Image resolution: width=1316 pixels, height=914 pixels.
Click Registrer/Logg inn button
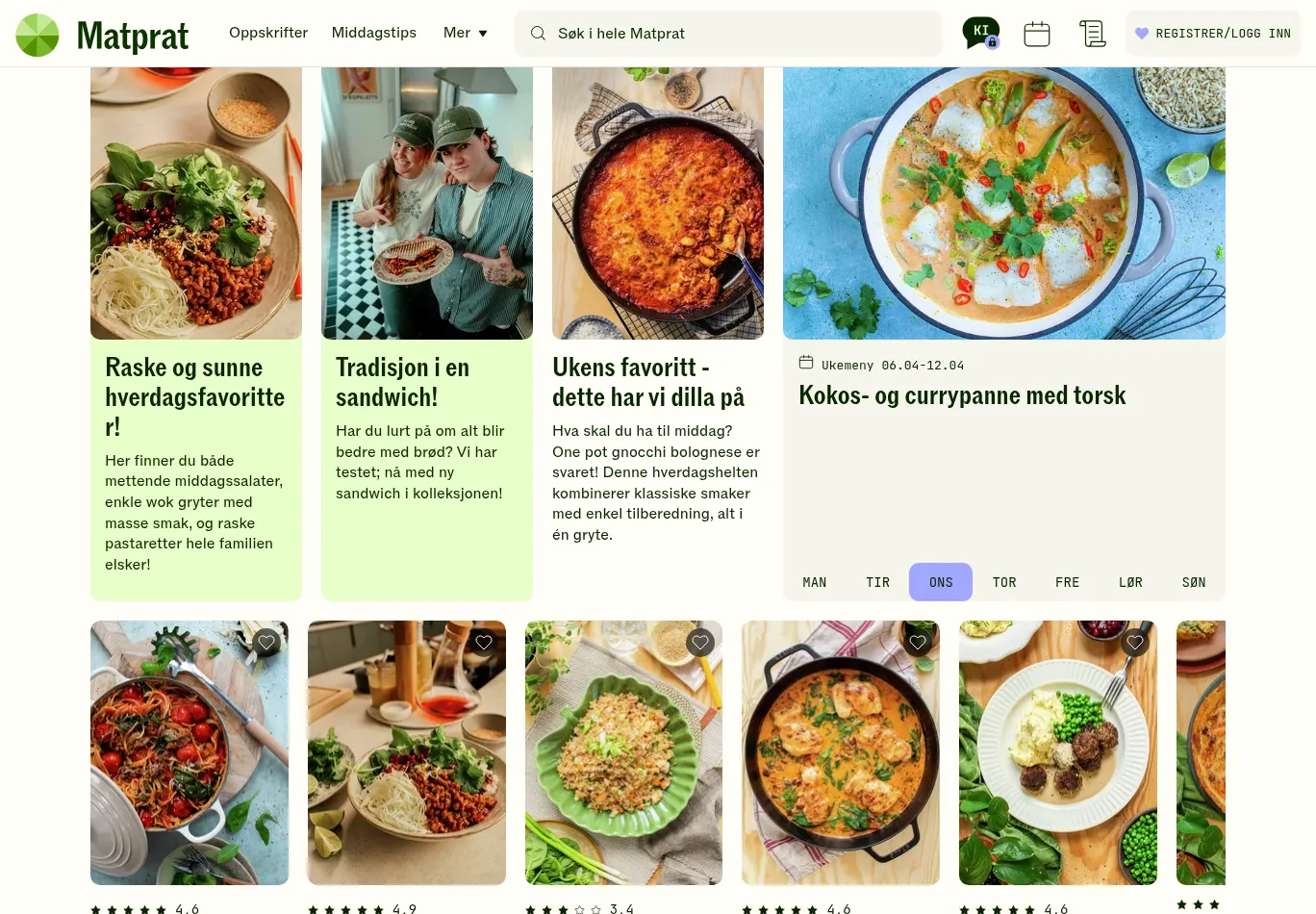tap(1213, 34)
